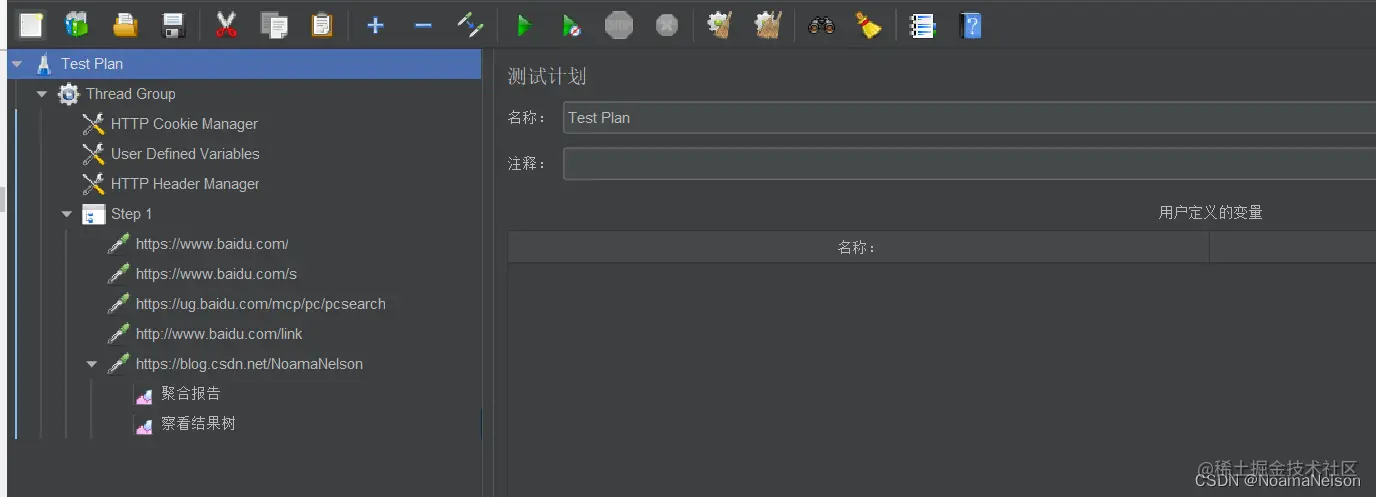This screenshot has width=1376, height=497.
Task: Open the 察看结果树 listener
Action: (198, 424)
